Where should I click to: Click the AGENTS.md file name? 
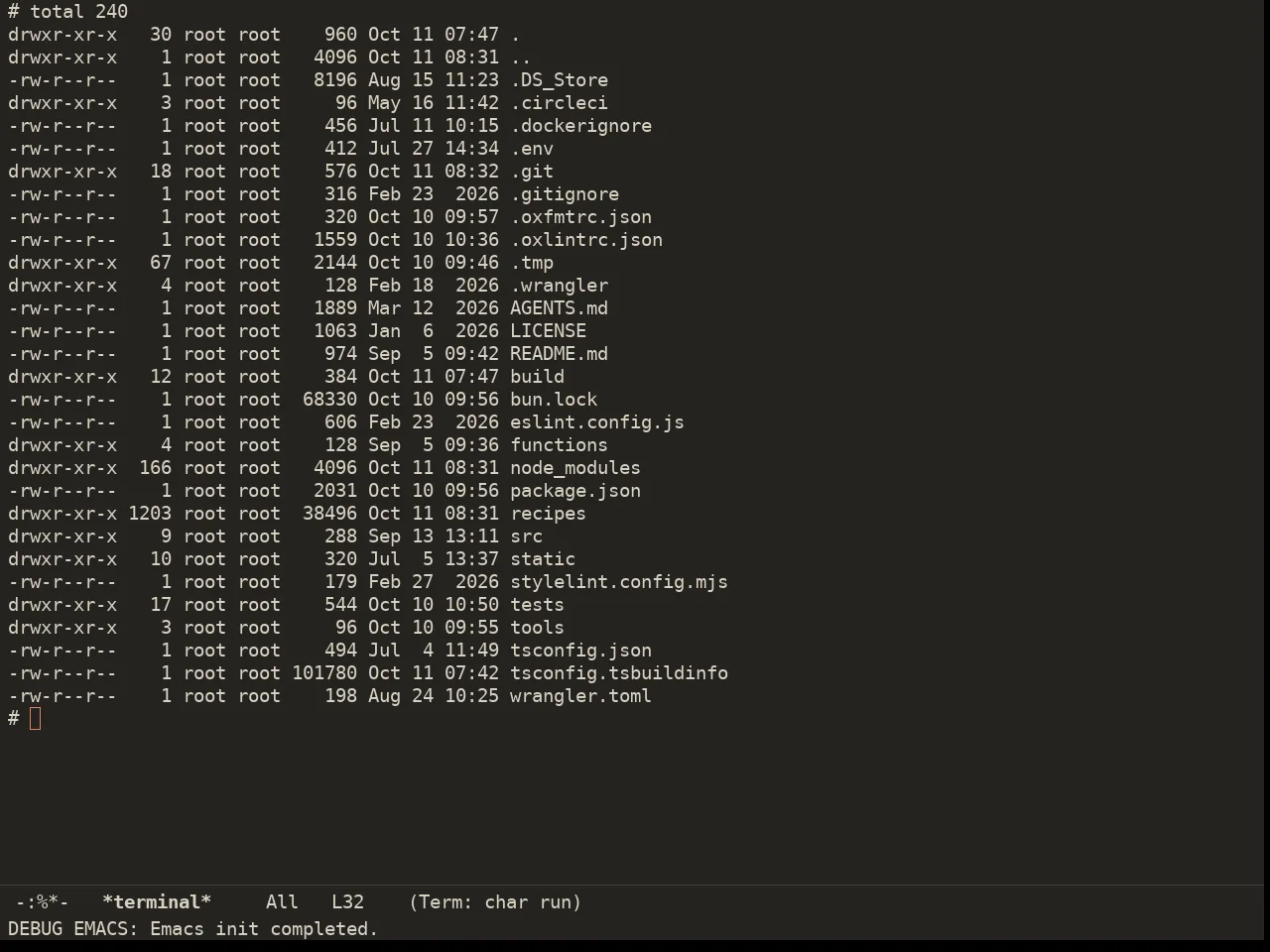pos(559,308)
